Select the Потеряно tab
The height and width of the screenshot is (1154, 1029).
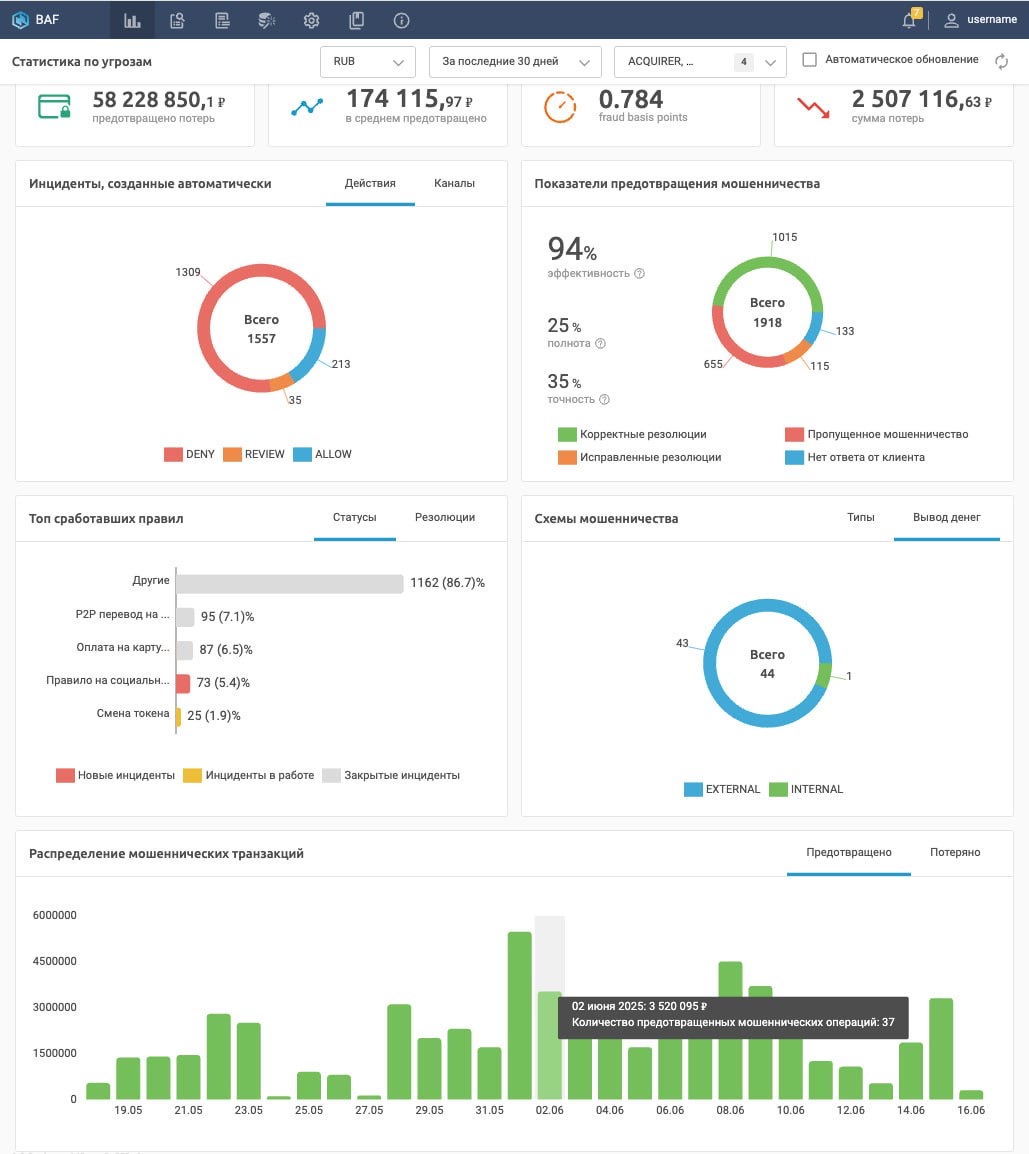click(x=955, y=852)
